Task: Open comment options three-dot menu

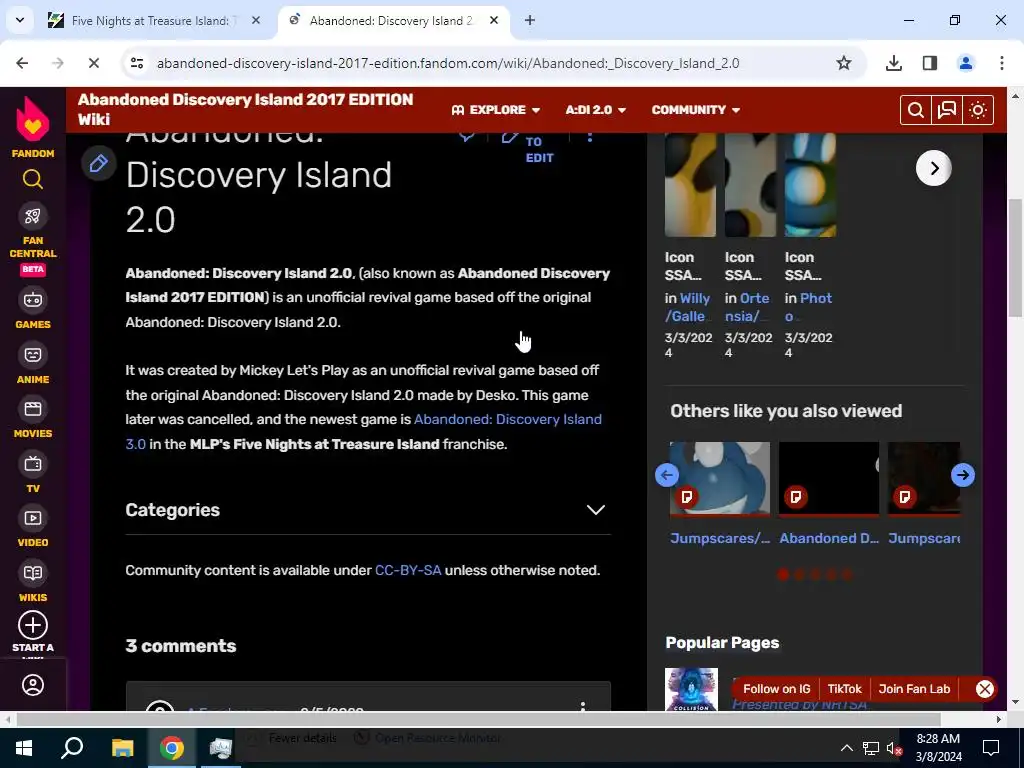Action: click(x=583, y=707)
